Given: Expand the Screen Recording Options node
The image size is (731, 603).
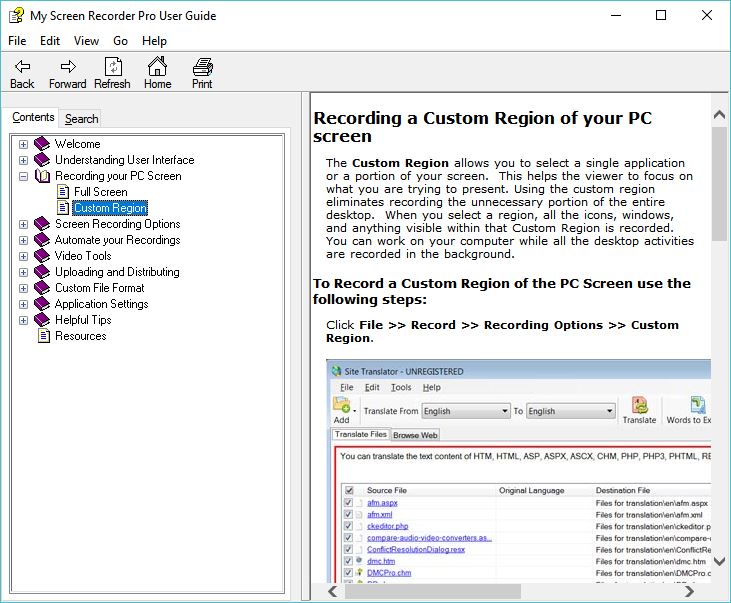Looking at the screenshot, I should pyautogui.click(x=23, y=224).
